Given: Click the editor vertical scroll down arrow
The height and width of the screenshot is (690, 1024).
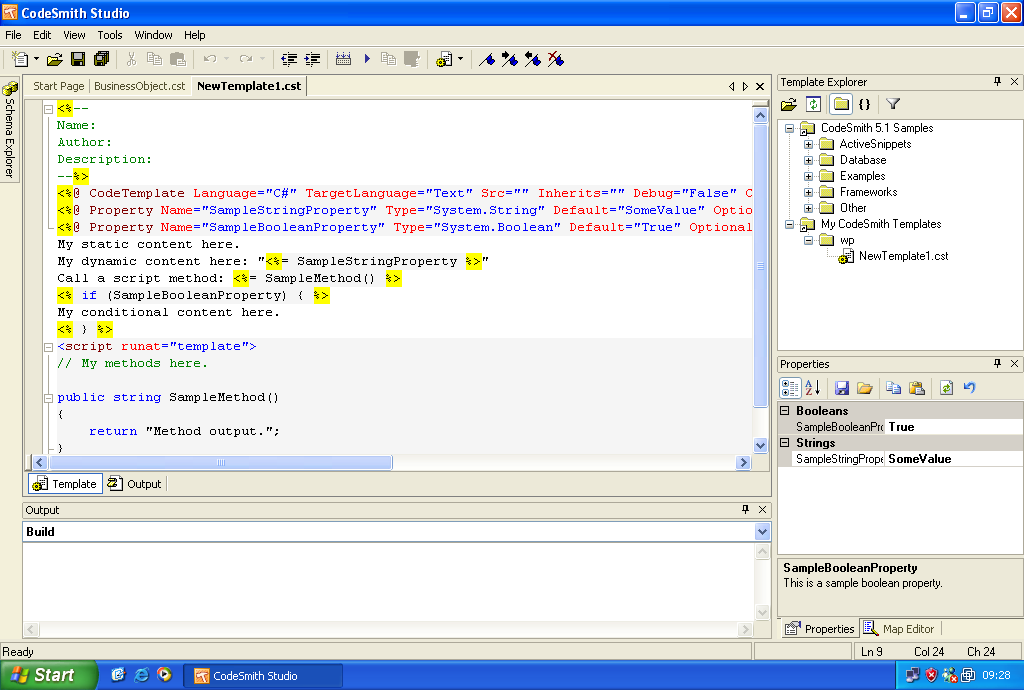Looking at the screenshot, I should click(760, 445).
